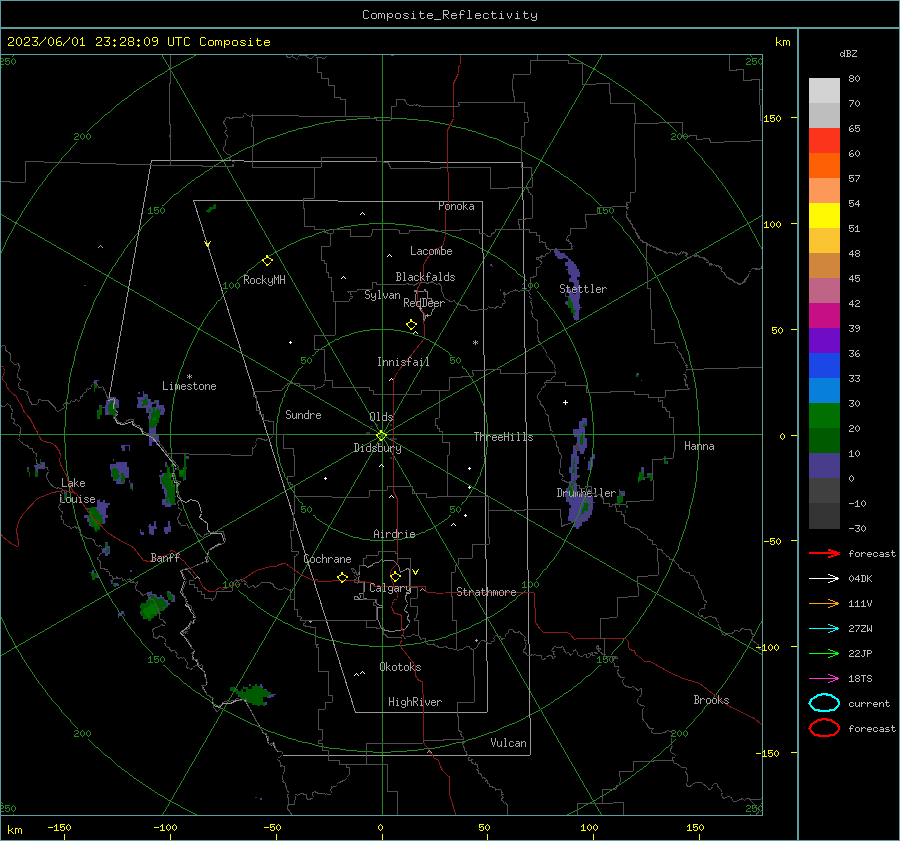Click the orange 111V arrow in legend
Screen dimensions: 900x841
pos(824,603)
